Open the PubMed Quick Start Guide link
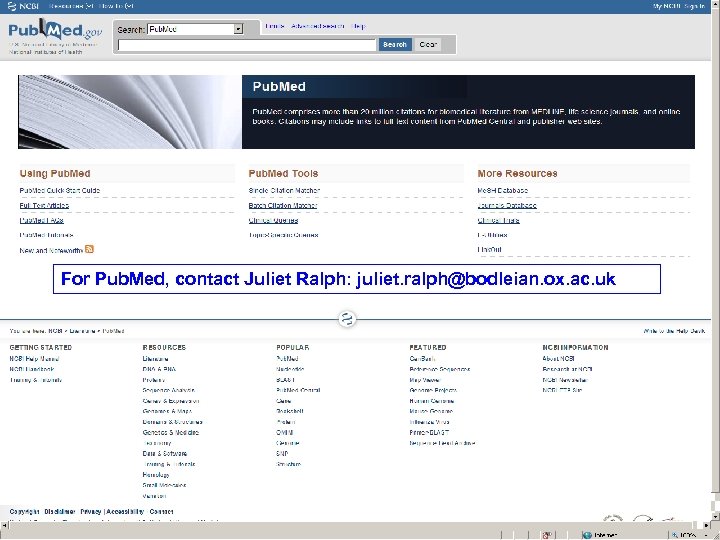720x540 pixels. [60, 190]
